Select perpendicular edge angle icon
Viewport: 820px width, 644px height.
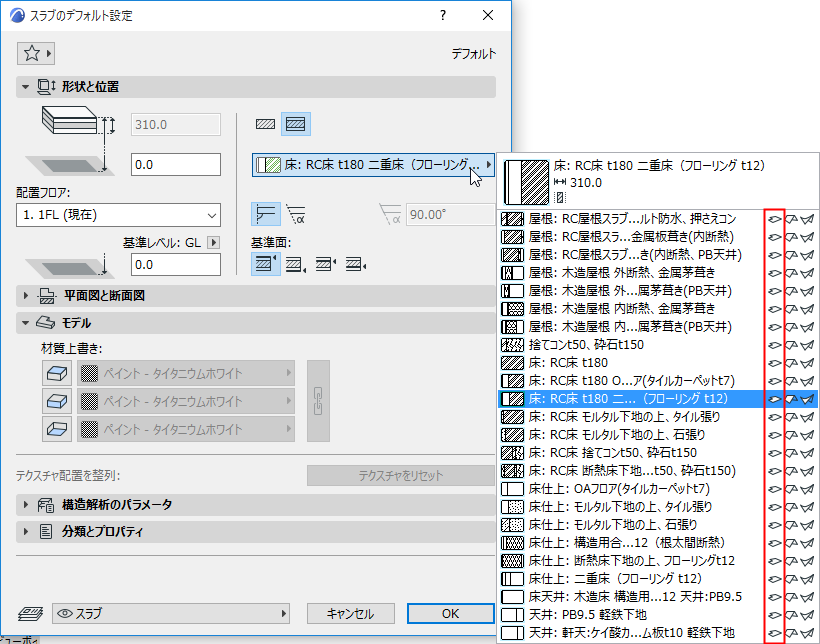pos(266,214)
